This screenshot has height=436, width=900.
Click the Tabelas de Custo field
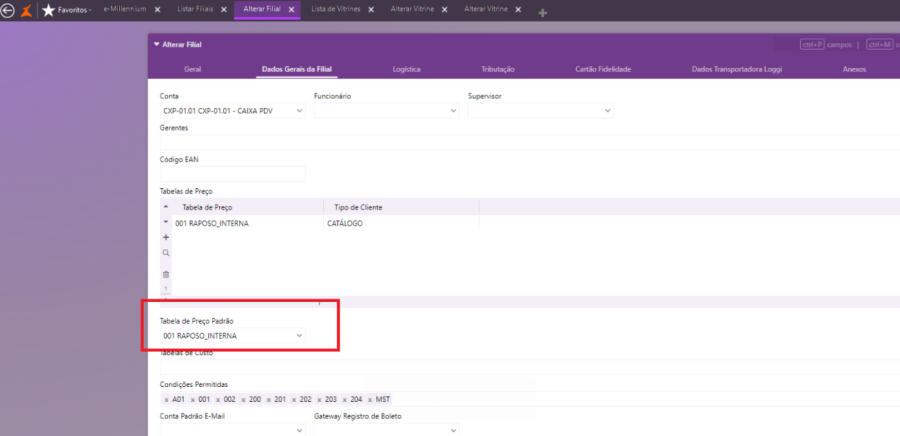(529, 367)
